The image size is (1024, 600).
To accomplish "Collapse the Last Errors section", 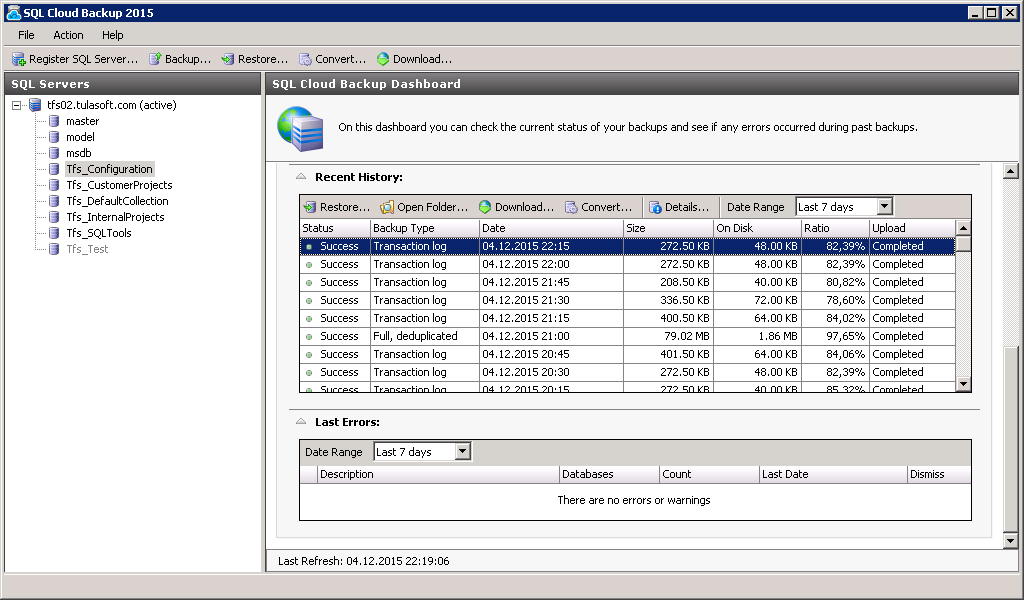I will tap(301, 422).
